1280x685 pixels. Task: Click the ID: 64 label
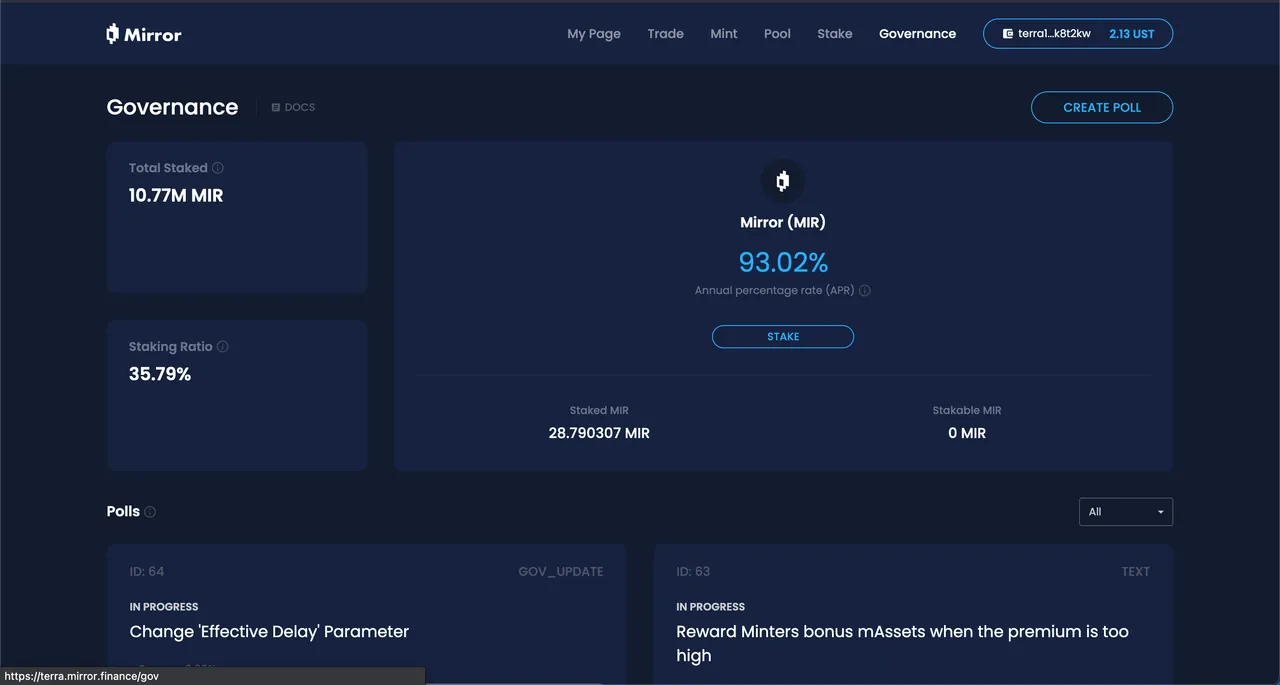click(147, 572)
